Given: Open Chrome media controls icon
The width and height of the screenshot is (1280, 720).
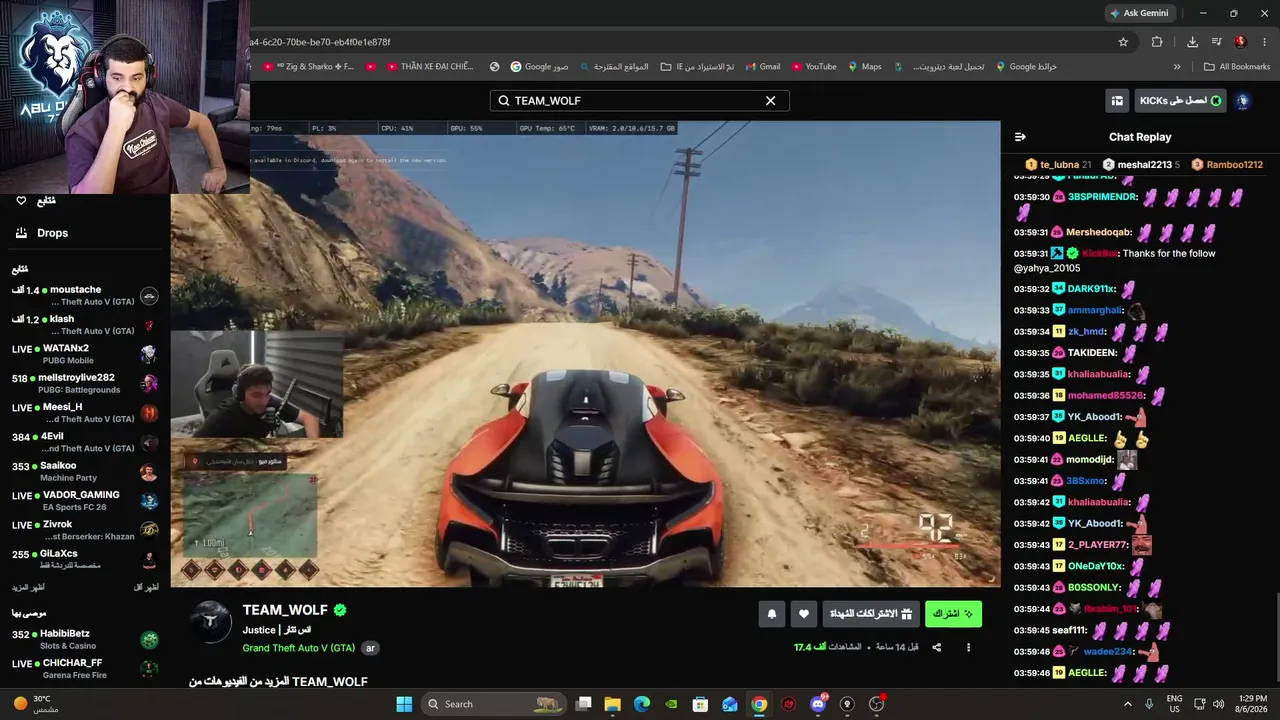Looking at the screenshot, I should click(x=1217, y=42).
